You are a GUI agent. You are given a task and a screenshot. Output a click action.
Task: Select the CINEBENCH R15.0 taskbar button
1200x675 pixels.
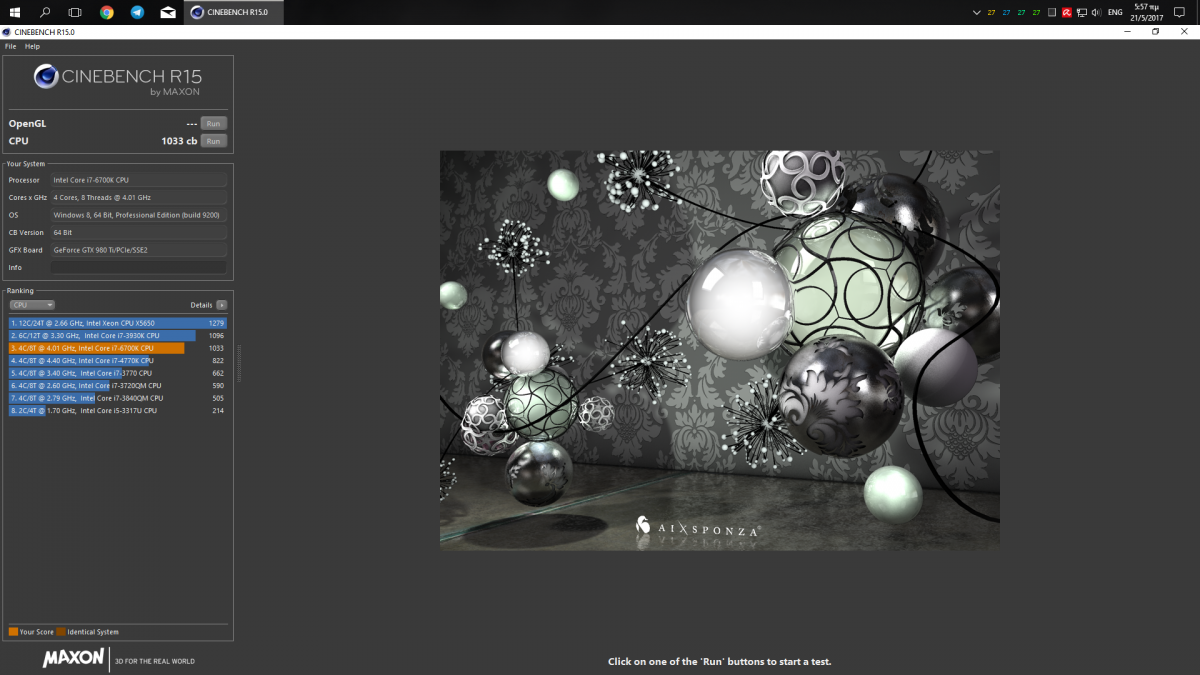(x=232, y=13)
